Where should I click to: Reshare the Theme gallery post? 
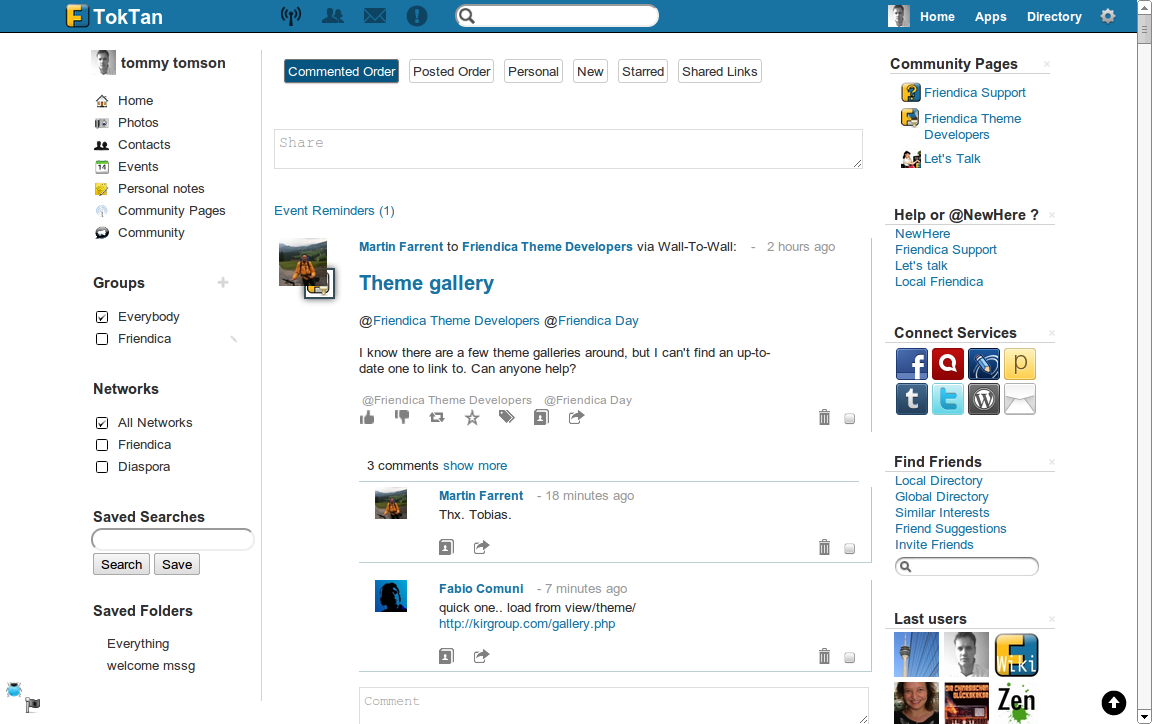[x=437, y=417]
